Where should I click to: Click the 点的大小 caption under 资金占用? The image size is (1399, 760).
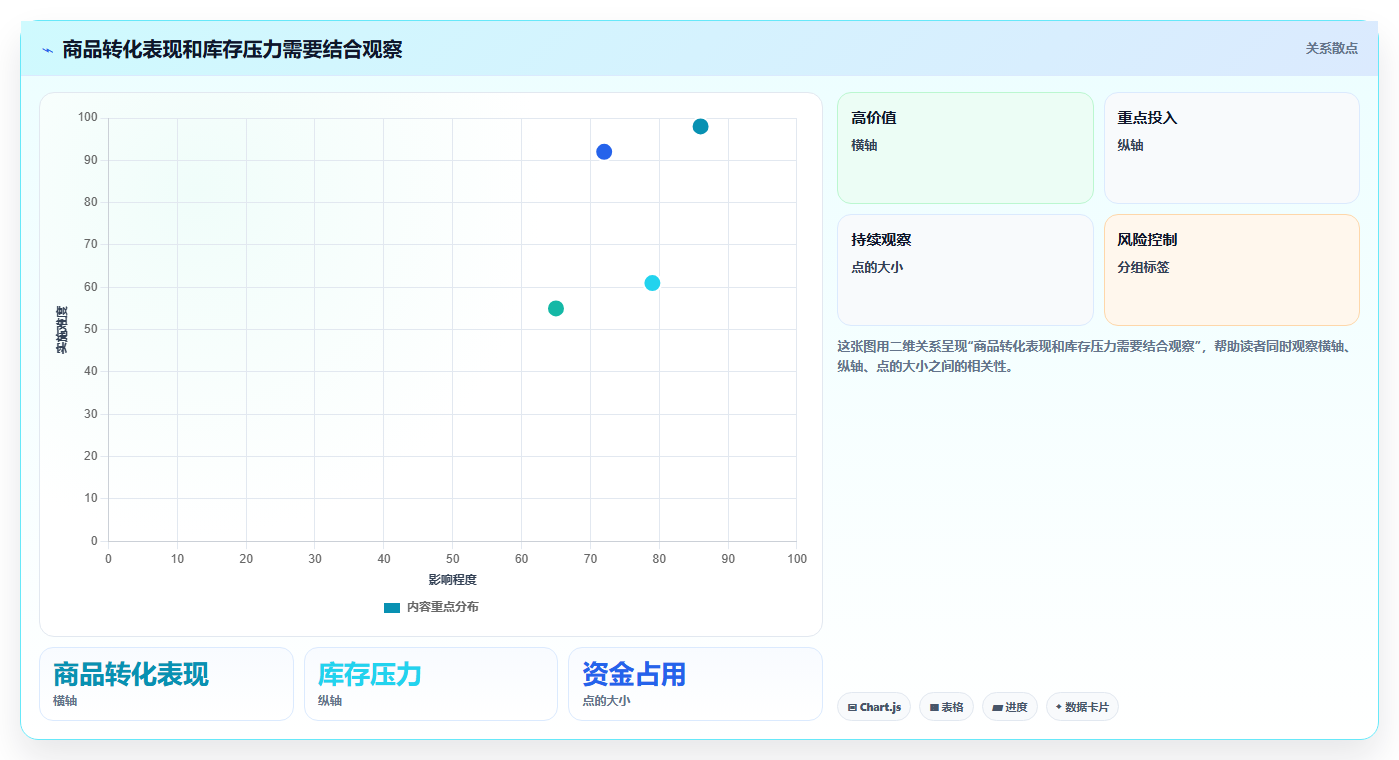pyautogui.click(x=606, y=701)
